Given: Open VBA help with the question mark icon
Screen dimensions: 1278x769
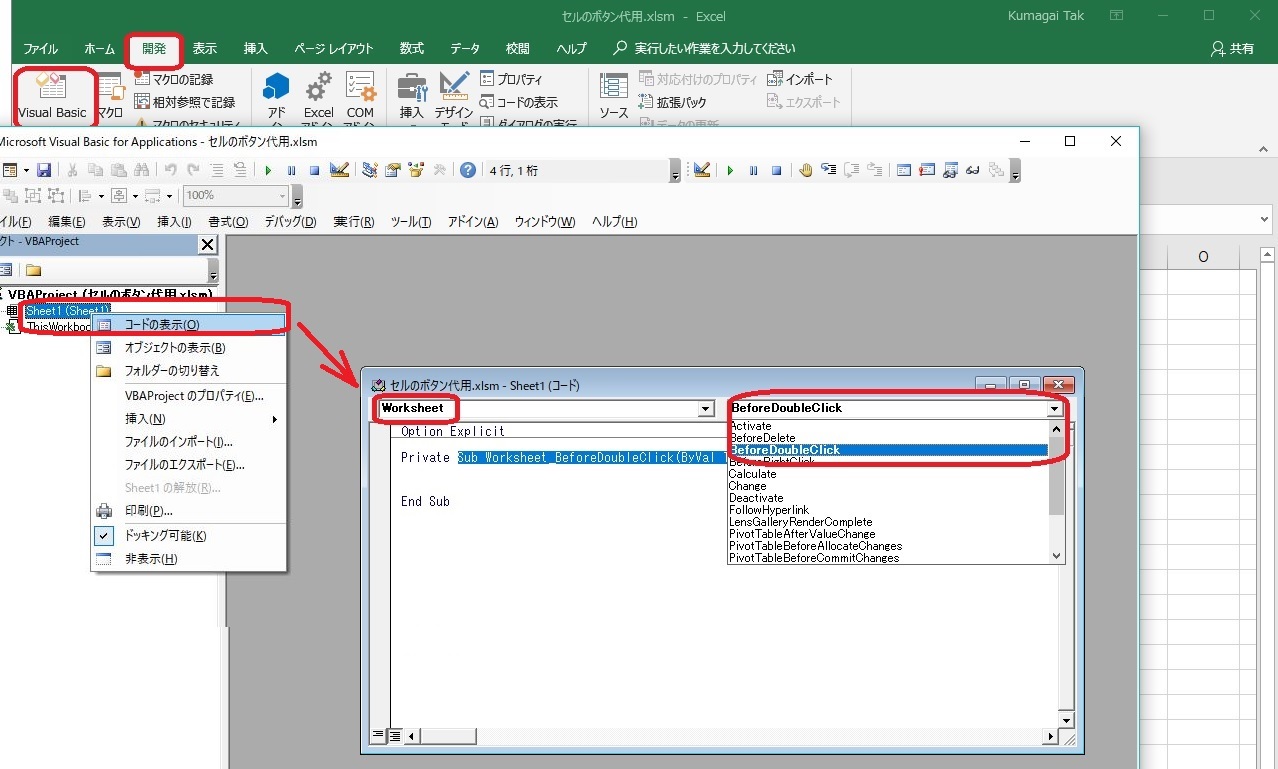Looking at the screenshot, I should coord(468,170).
